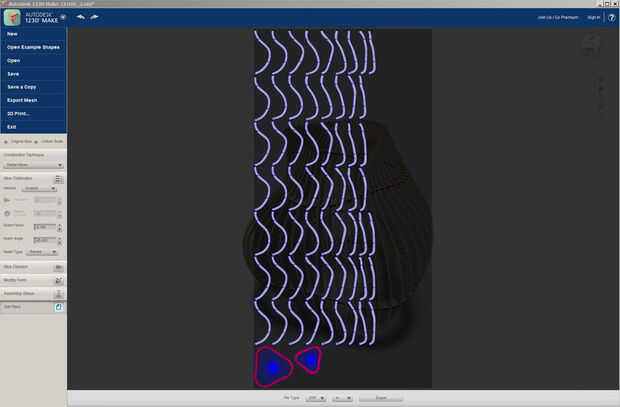Click the Join Us / Go Premium link

click(558, 17)
